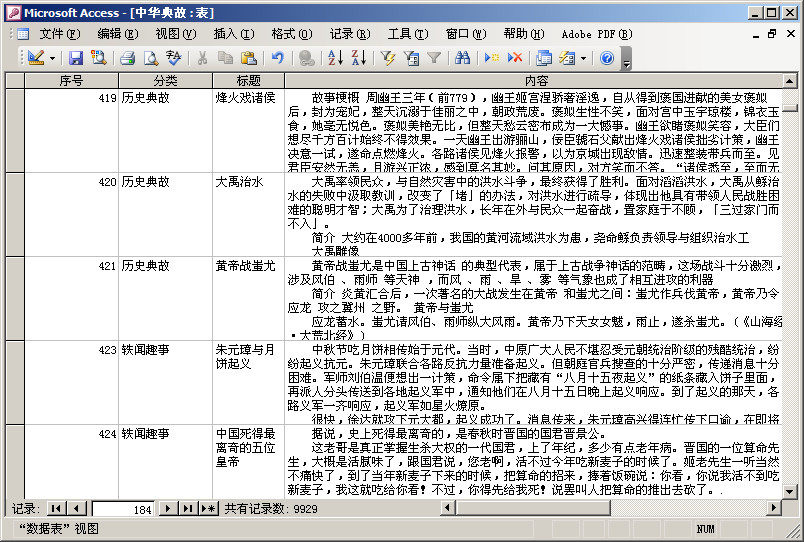This screenshot has height=542, width=804.
Task: Click the New Object AutoForm icon
Action: pyautogui.click(x=567, y=58)
